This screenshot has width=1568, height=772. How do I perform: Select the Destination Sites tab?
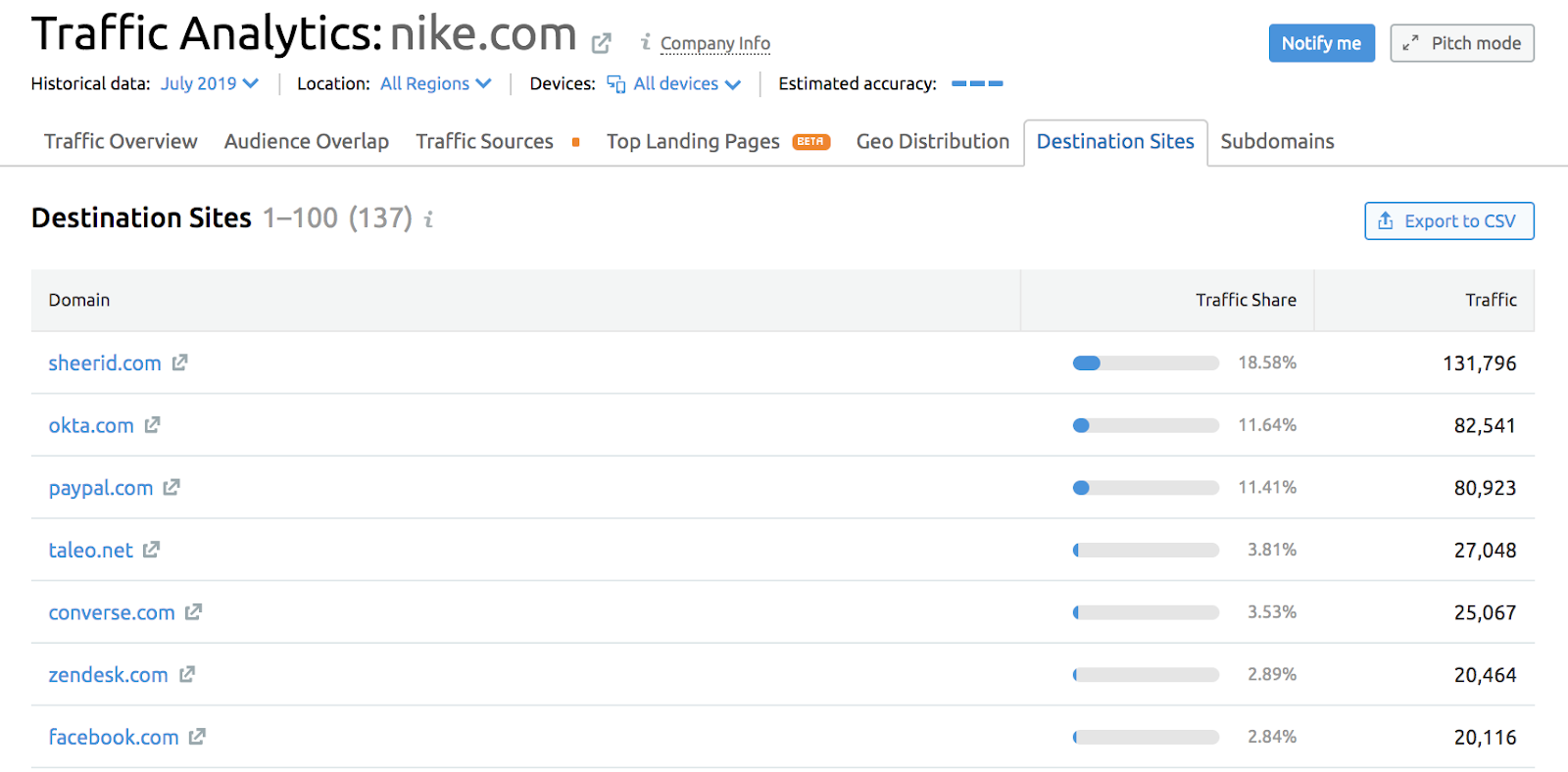tap(1115, 142)
